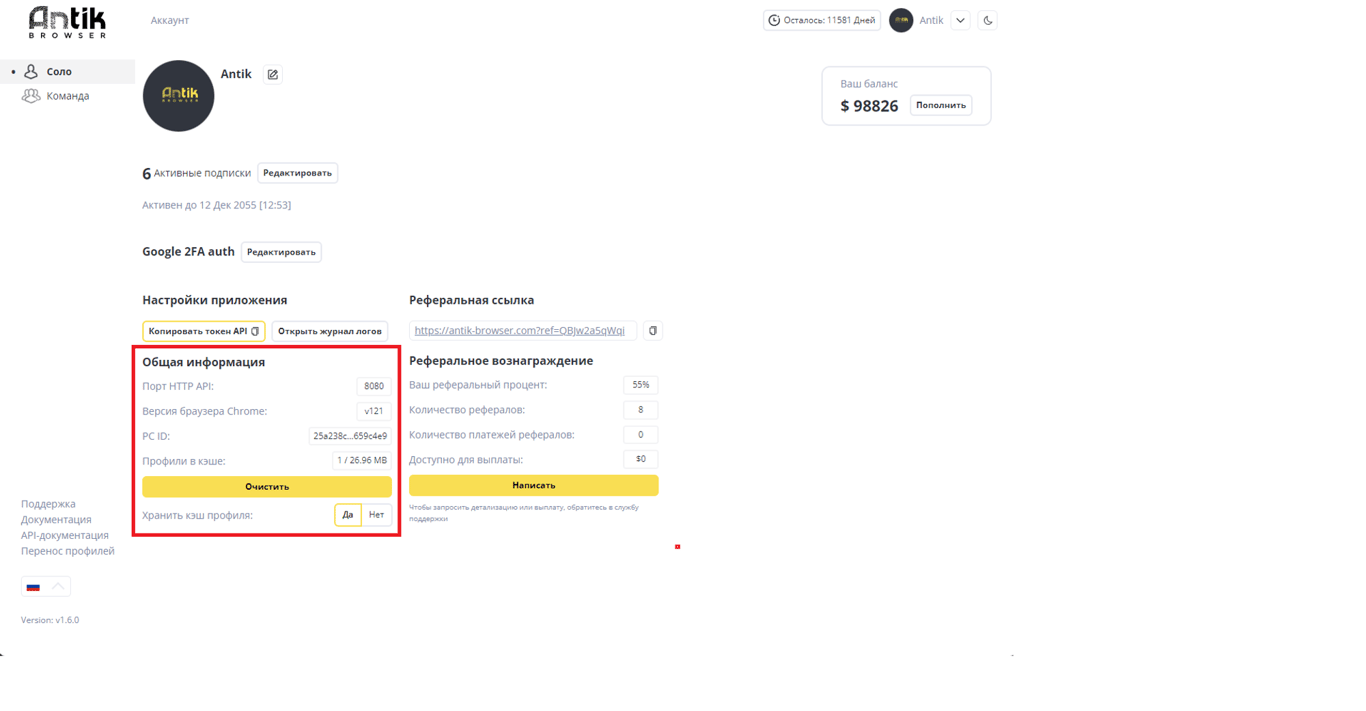Click the Настройки приложения heading
Screen dimensions: 1366x711
pyautogui.click(x=215, y=300)
